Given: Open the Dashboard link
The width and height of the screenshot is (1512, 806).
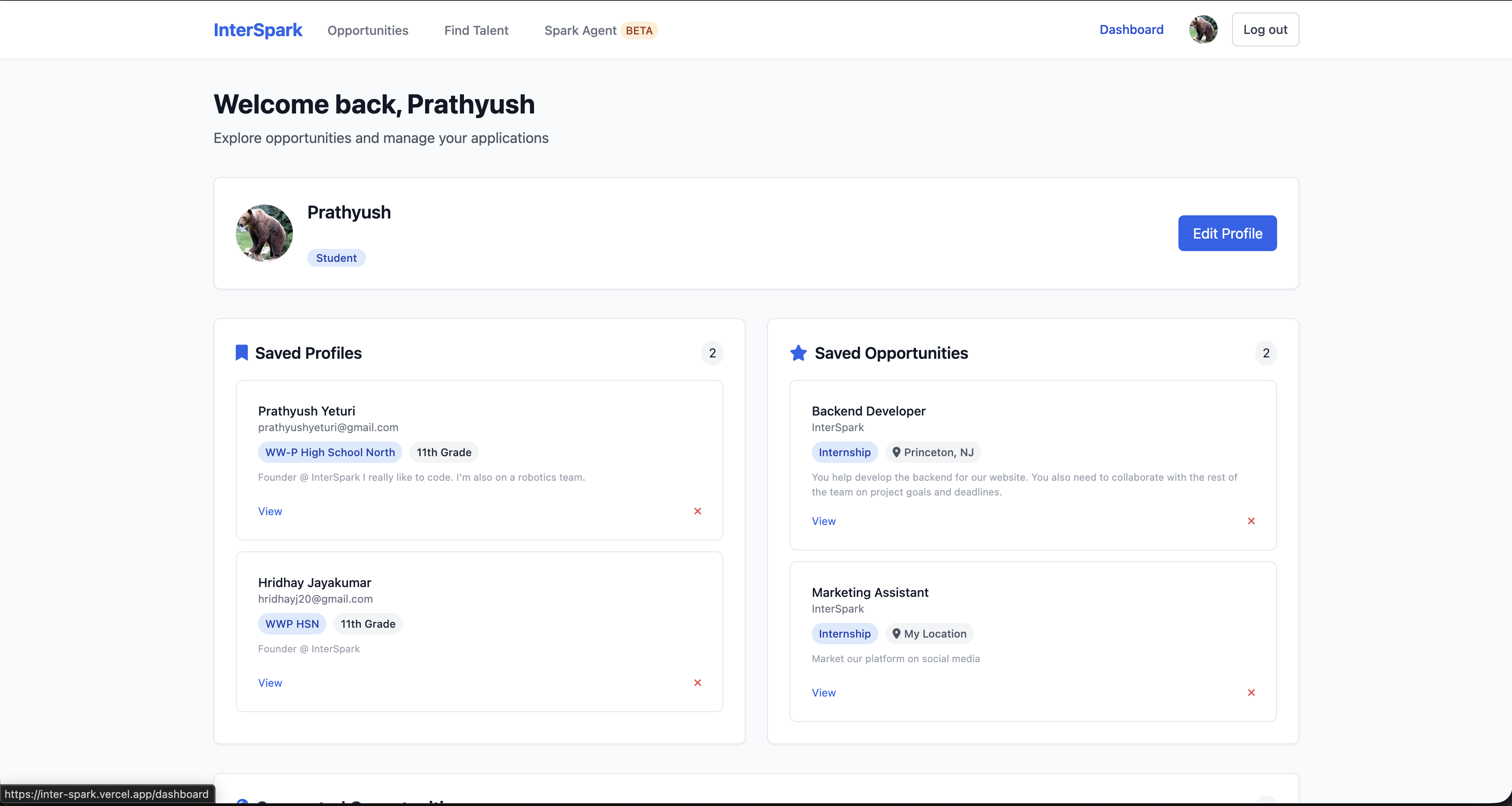Looking at the screenshot, I should click(x=1131, y=29).
